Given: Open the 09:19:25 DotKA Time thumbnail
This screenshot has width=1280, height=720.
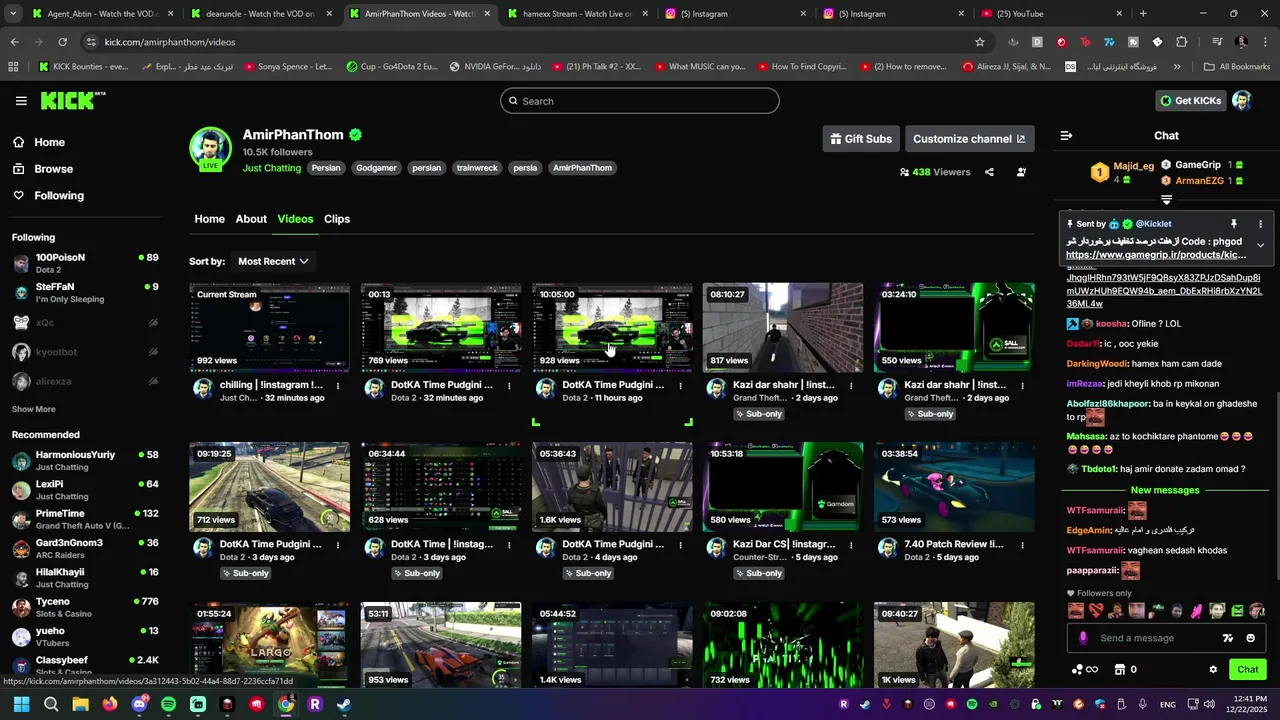Looking at the screenshot, I should 270,488.
